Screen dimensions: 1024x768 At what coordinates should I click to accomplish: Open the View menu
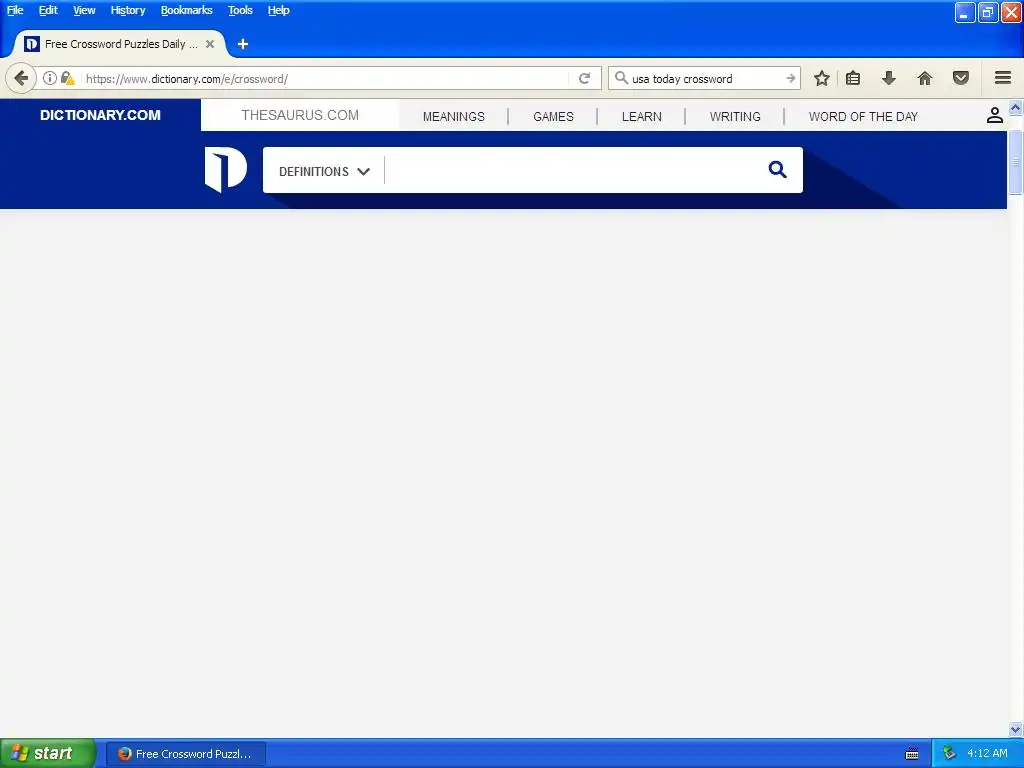(x=84, y=10)
